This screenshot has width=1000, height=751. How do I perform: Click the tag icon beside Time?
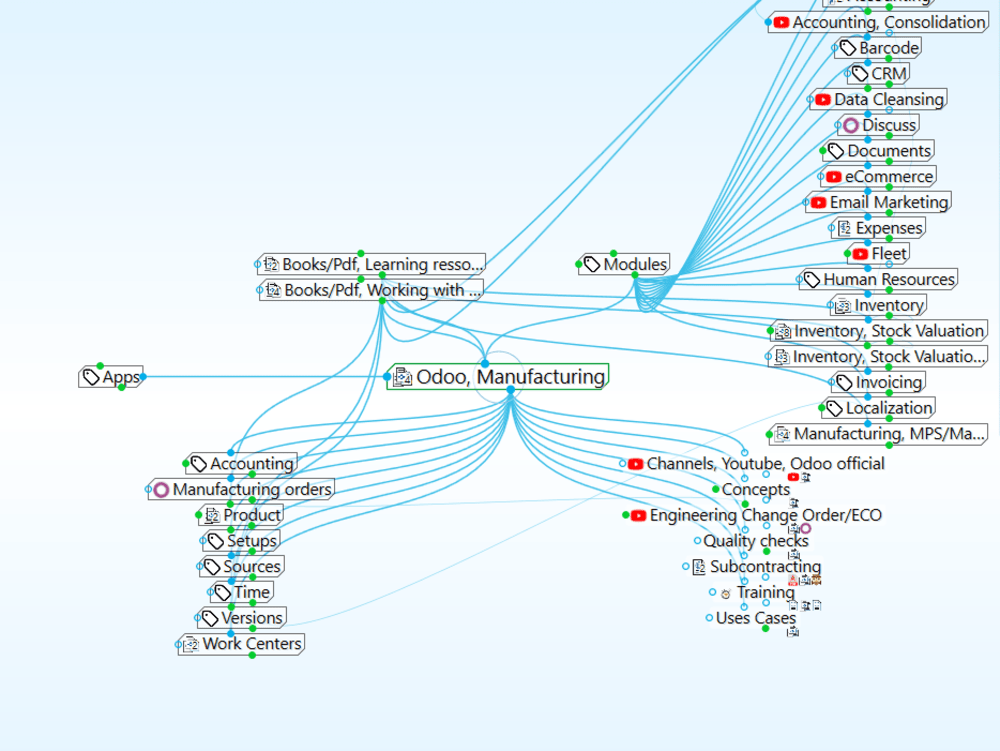click(223, 593)
